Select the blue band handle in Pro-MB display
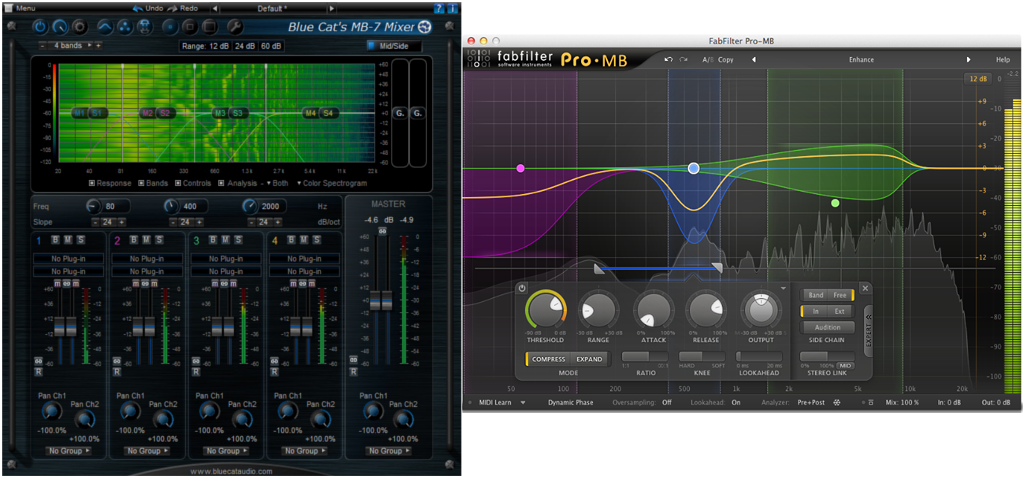 point(693,169)
